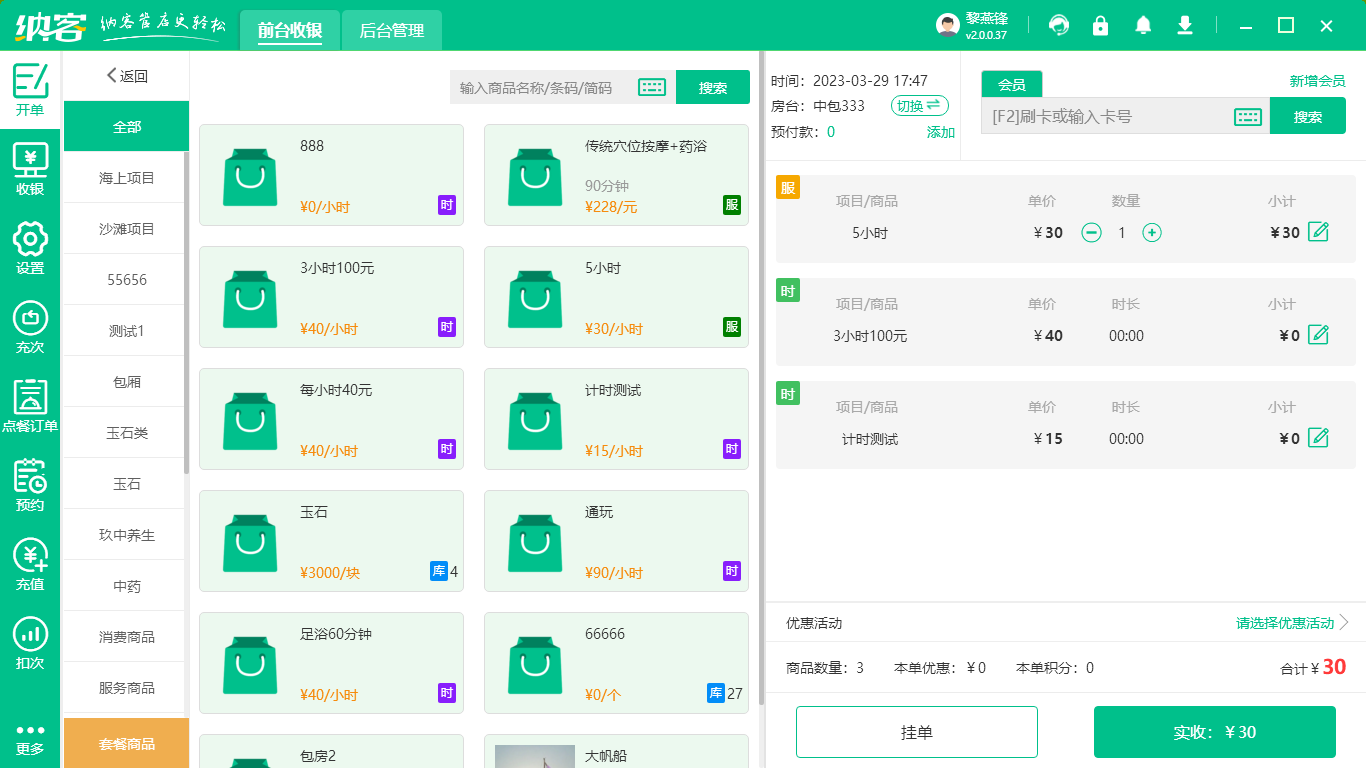Screen dimensions: 1366x768
Task: Click the member card number input field
Action: (x=1105, y=117)
